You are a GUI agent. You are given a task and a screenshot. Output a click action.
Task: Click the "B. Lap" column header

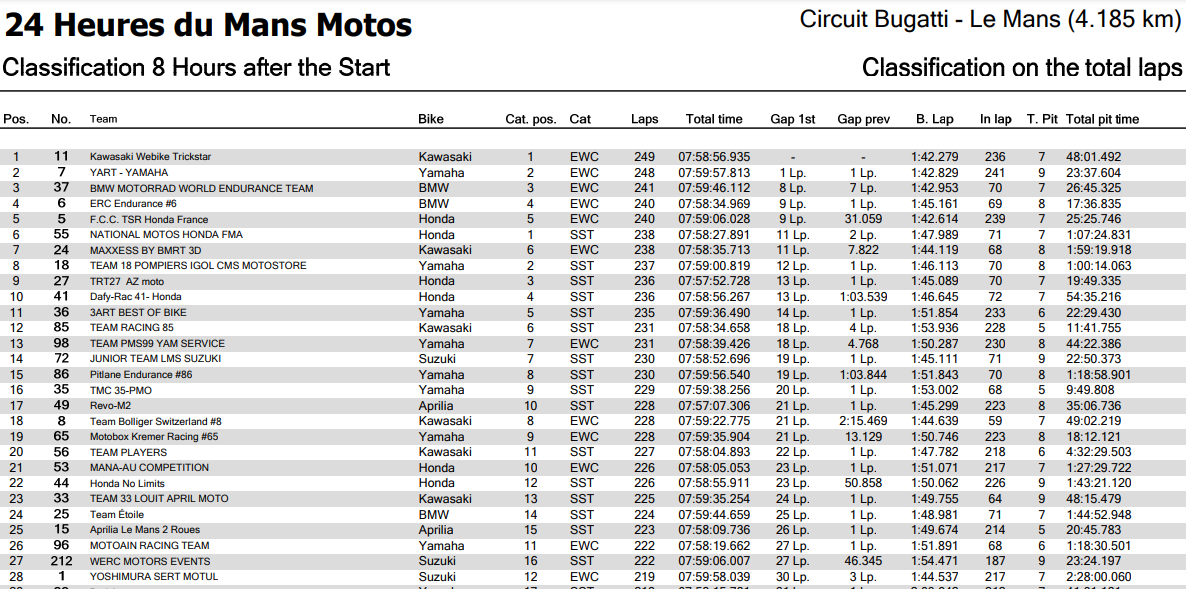935,119
